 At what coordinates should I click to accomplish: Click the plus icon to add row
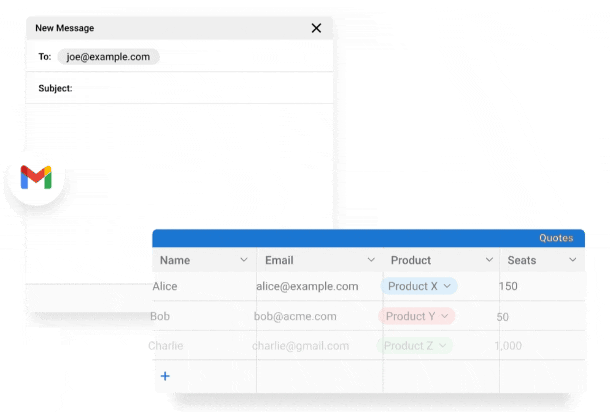(x=165, y=376)
